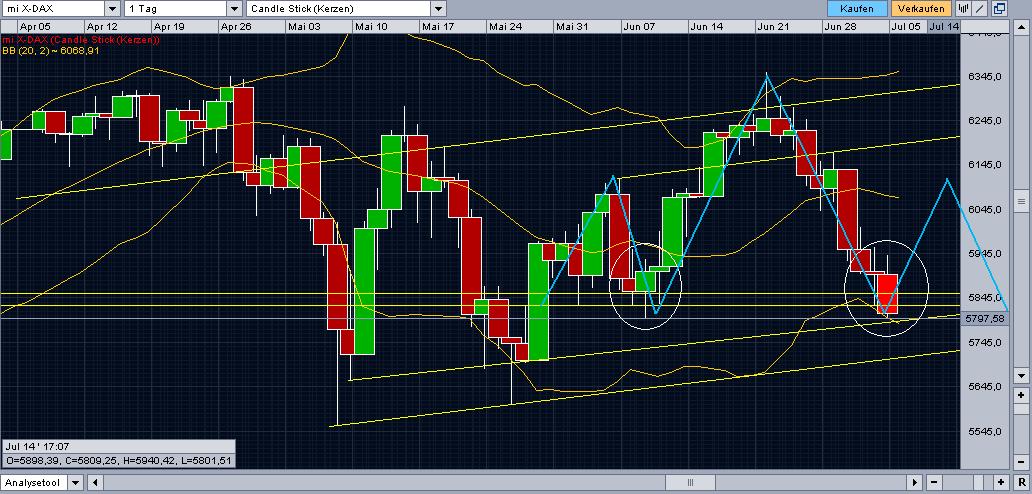The image size is (1032, 494).
Task: Click the 6245,0 price axis label
Action: pos(985,121)
